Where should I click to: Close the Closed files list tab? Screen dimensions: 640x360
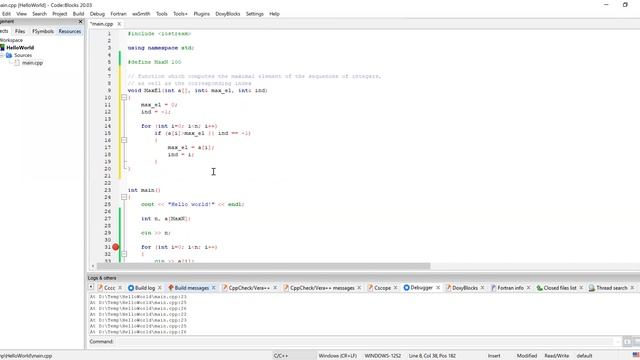coord(581,288)
